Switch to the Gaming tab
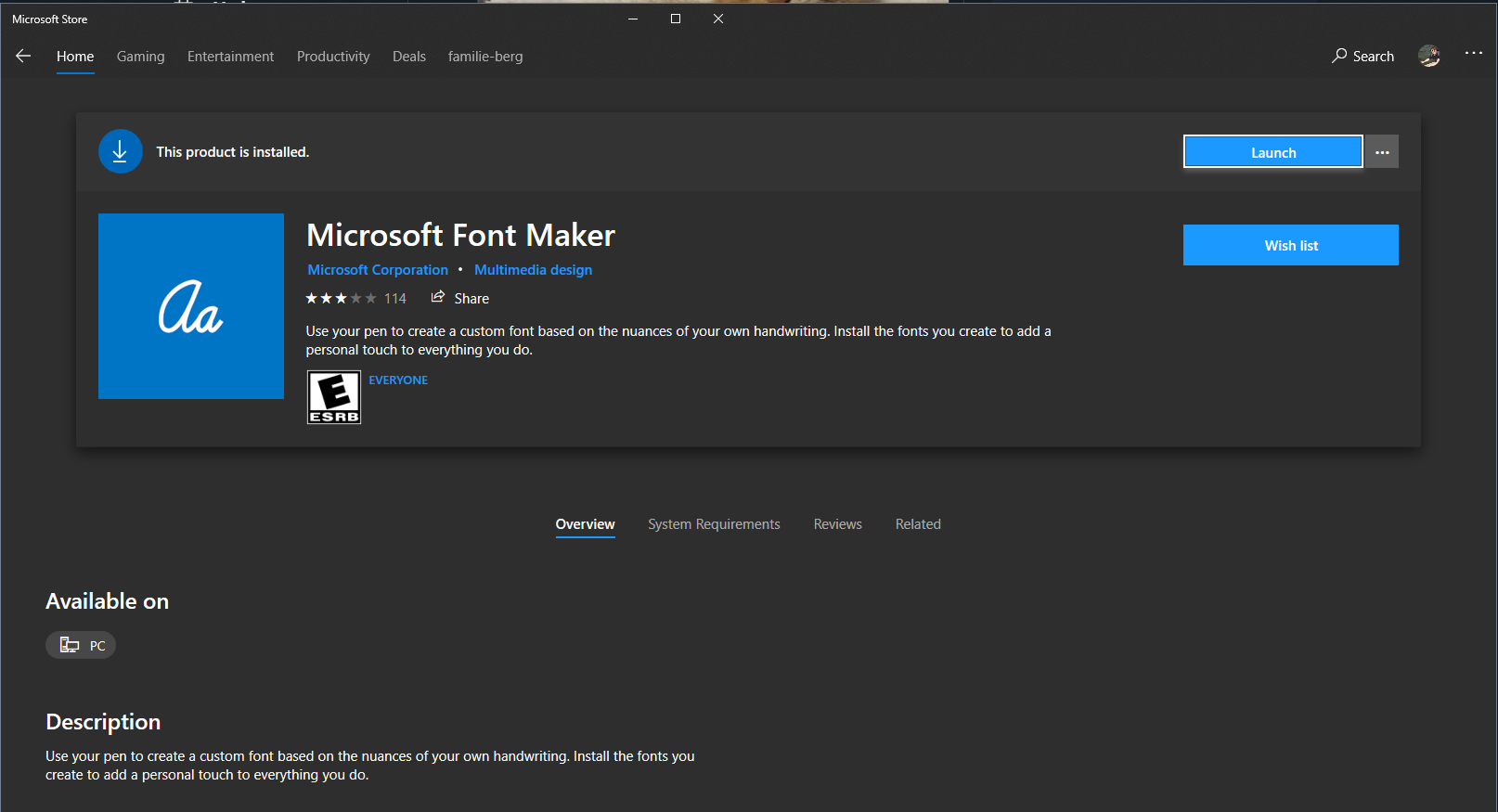 tap(140, 57)
